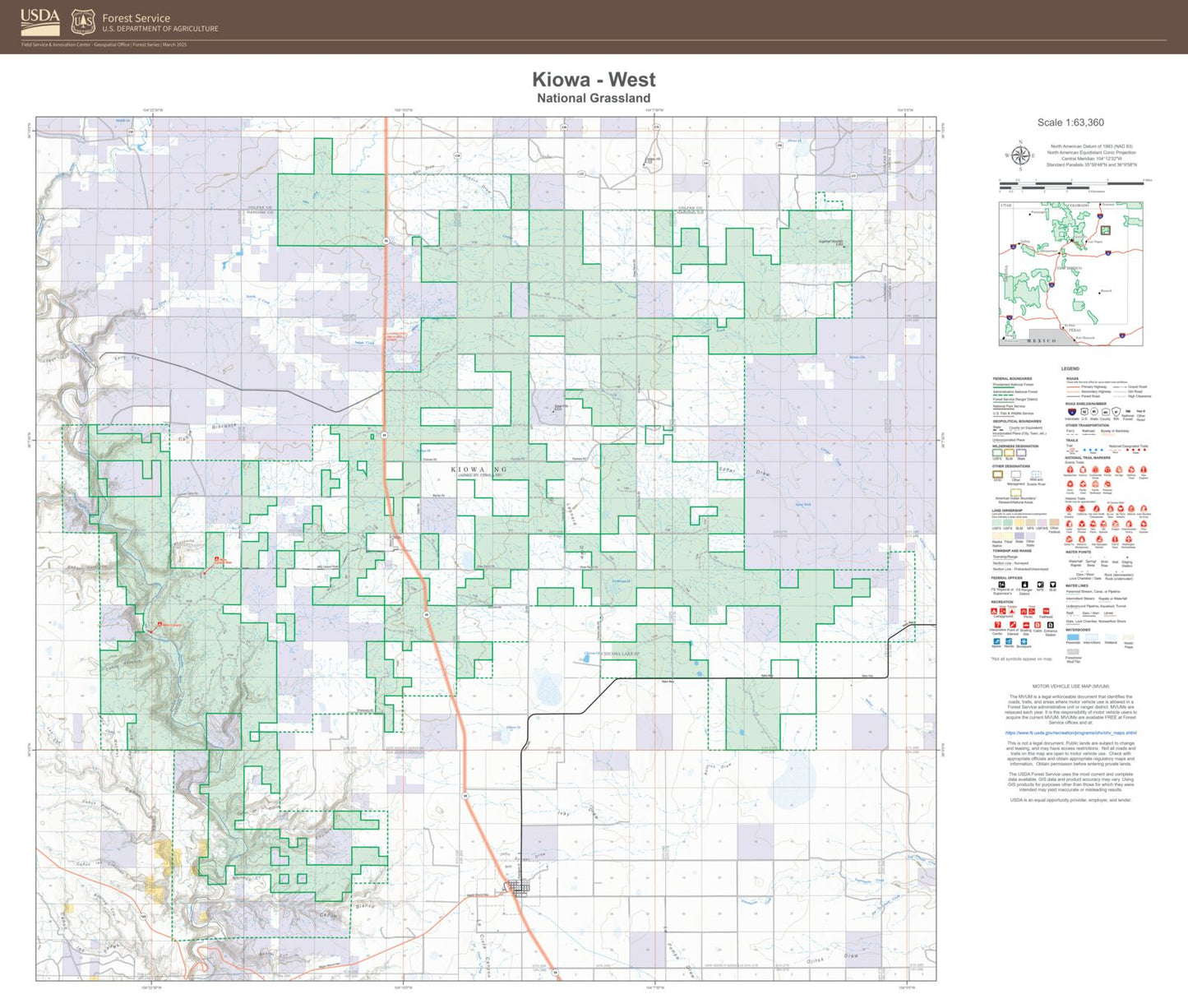1188x1008 pixels.
Task: Click the Santa Fe historic trail marker
Action: pos(1069,539)
